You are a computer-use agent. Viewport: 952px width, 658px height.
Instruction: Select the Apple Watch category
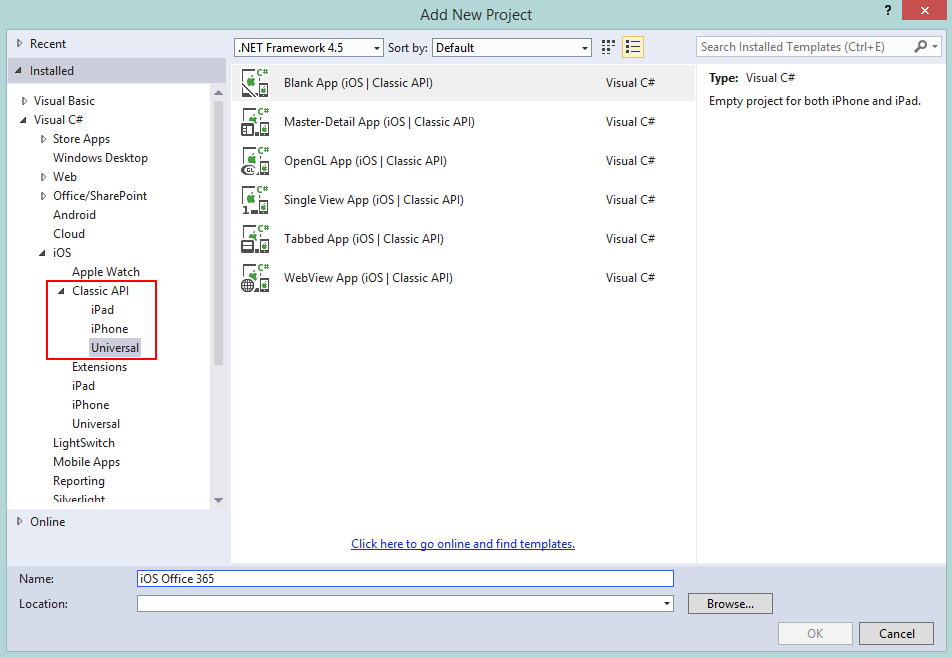coord(106,272)
